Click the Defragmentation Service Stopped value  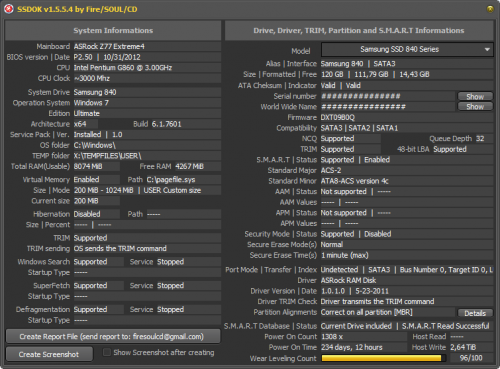point(170,310)
